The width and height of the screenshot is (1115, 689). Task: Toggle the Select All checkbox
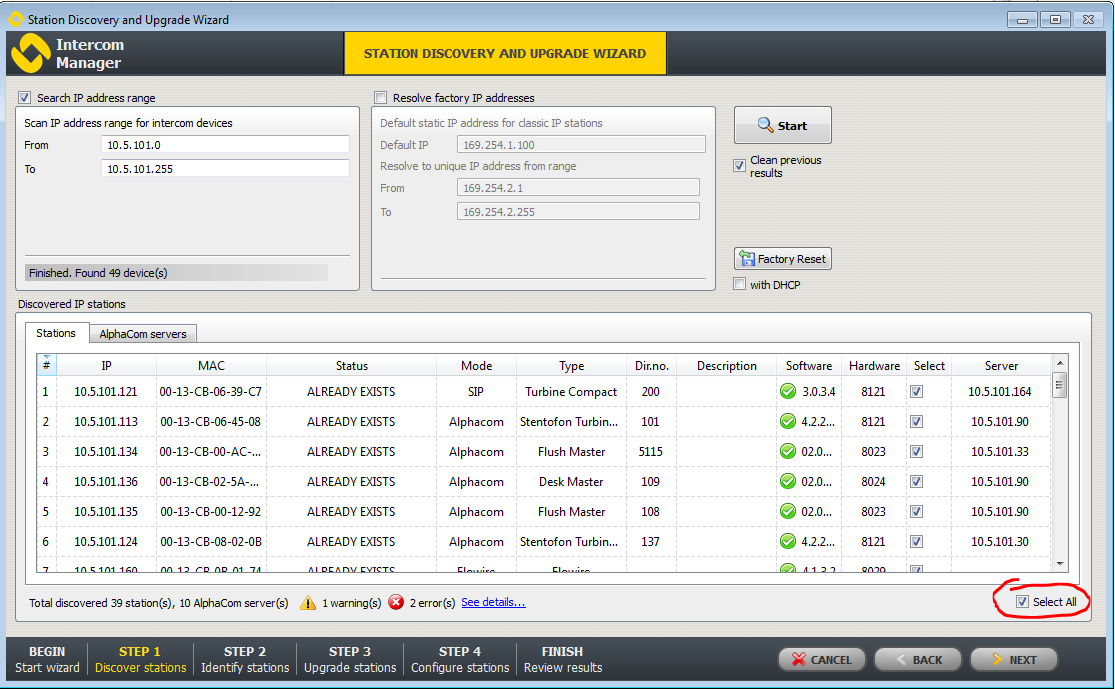click(x=1022, y=602)
